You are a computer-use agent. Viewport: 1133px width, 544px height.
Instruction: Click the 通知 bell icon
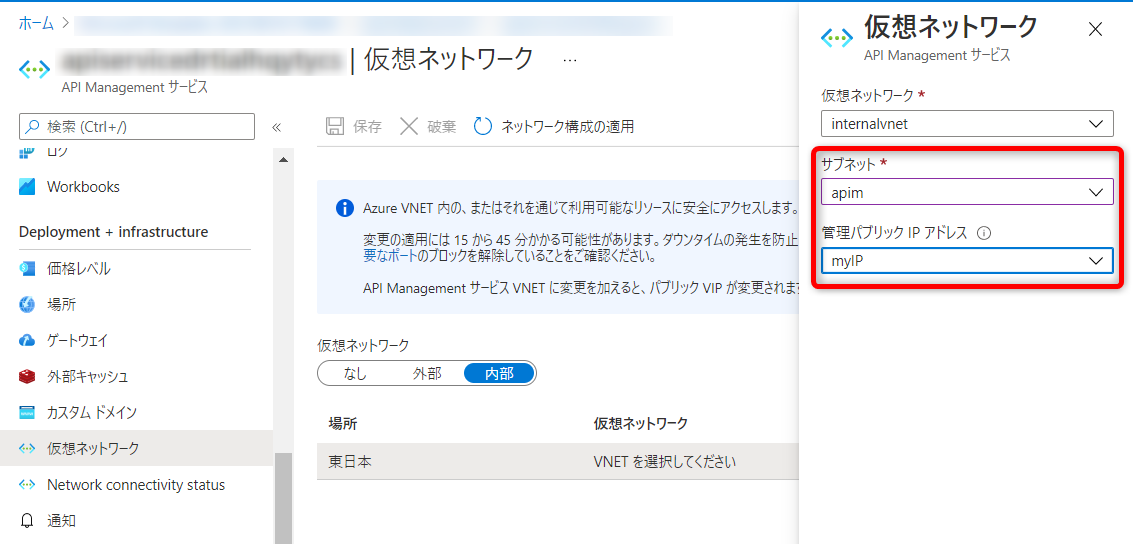(x=27, y=520)
